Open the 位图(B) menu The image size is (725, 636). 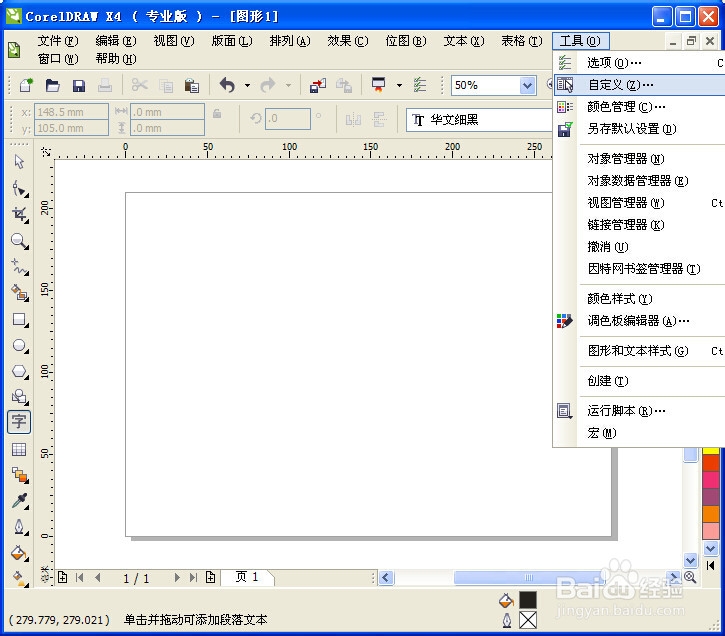[x=406, y=41]
